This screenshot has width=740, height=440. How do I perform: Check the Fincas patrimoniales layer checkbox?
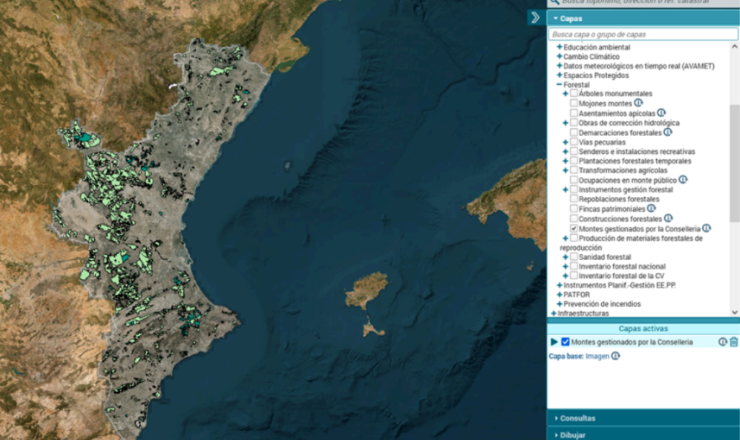coord(574,209)
